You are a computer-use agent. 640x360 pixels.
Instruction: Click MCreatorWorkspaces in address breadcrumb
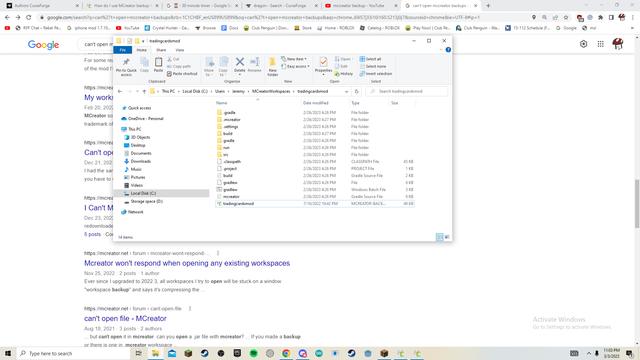[x=271, y=91]
